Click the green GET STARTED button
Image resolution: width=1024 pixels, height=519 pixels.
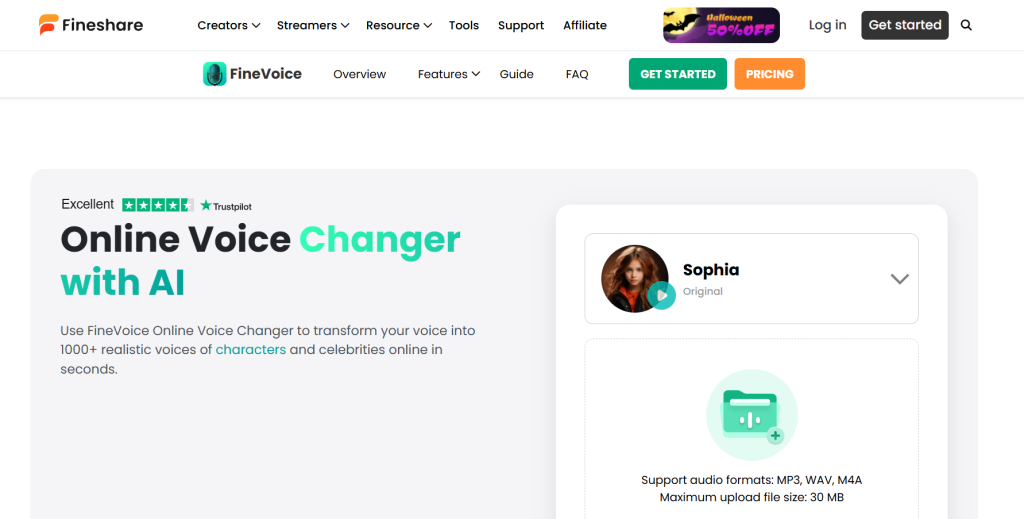click(x=677, y=74)
